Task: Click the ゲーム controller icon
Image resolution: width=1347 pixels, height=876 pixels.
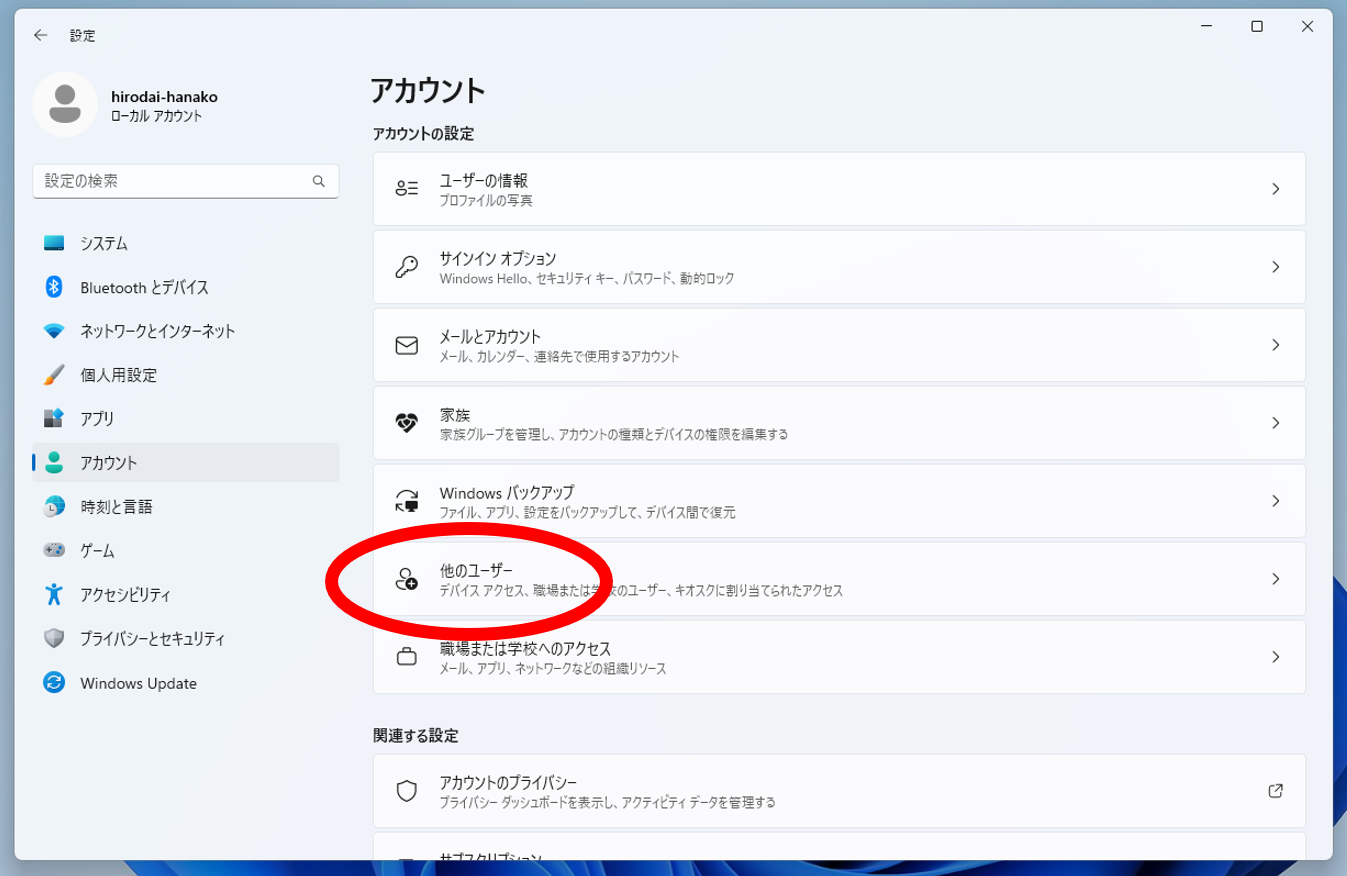Action: tap(54, 550)
